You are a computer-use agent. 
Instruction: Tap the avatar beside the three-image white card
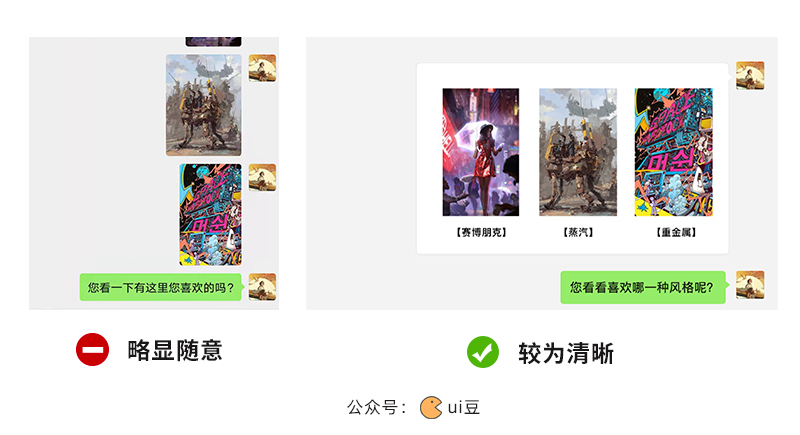[x=750, y=75]
